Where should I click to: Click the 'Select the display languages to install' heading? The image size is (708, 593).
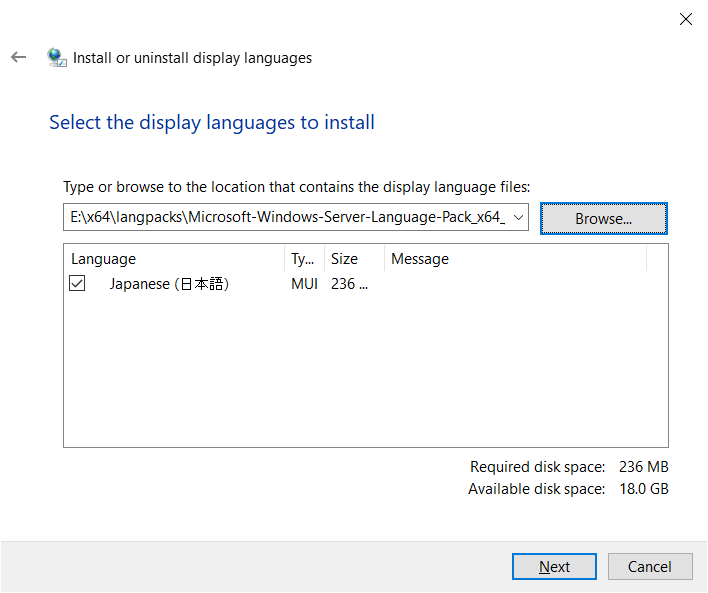click(x=212, y=122)
